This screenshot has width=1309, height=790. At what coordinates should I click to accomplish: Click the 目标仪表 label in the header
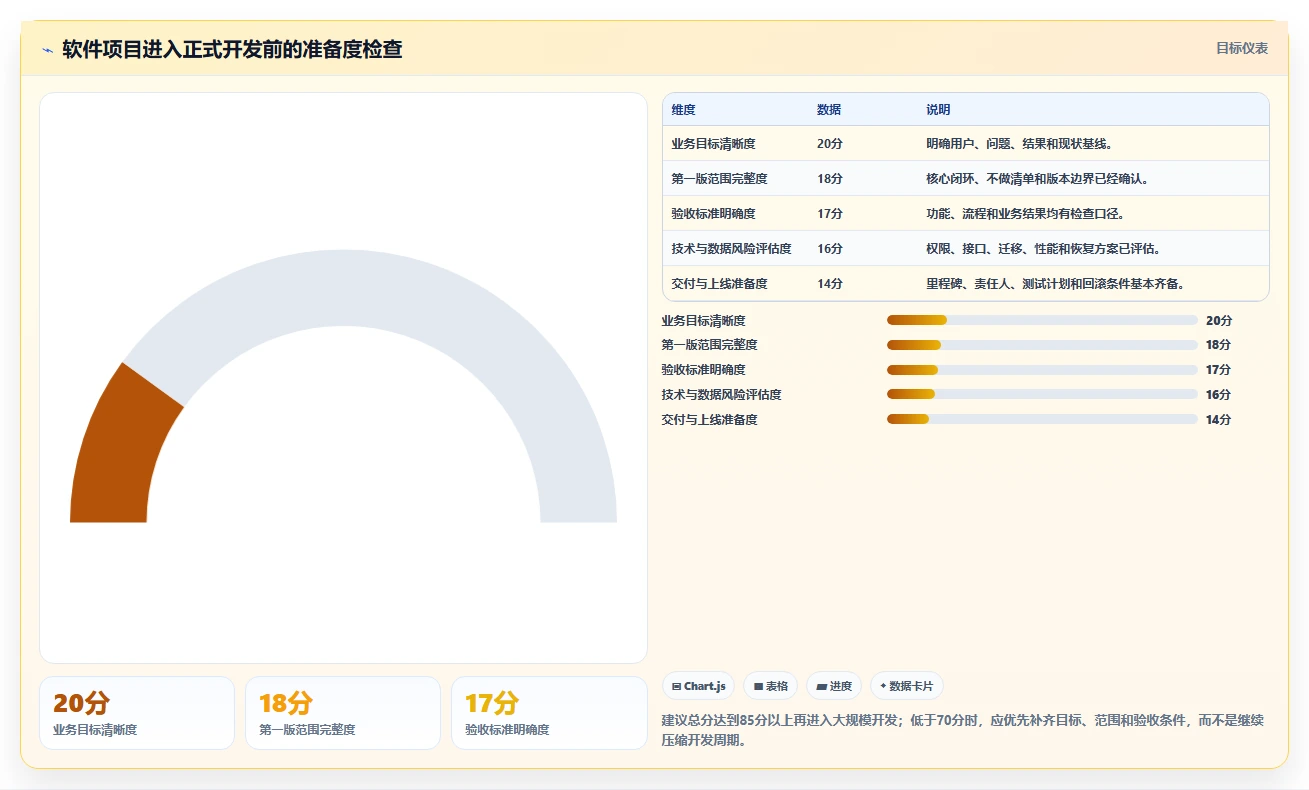1242,48
